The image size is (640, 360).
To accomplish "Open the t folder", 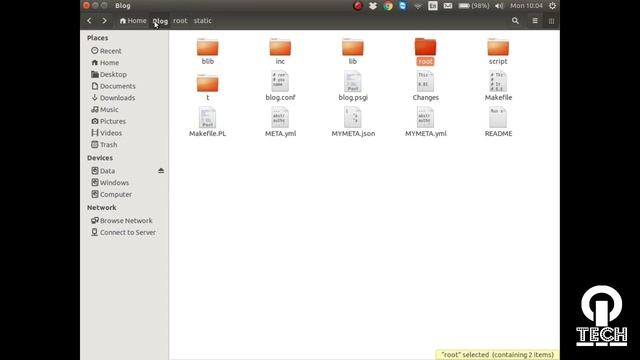I will (207, 87).
